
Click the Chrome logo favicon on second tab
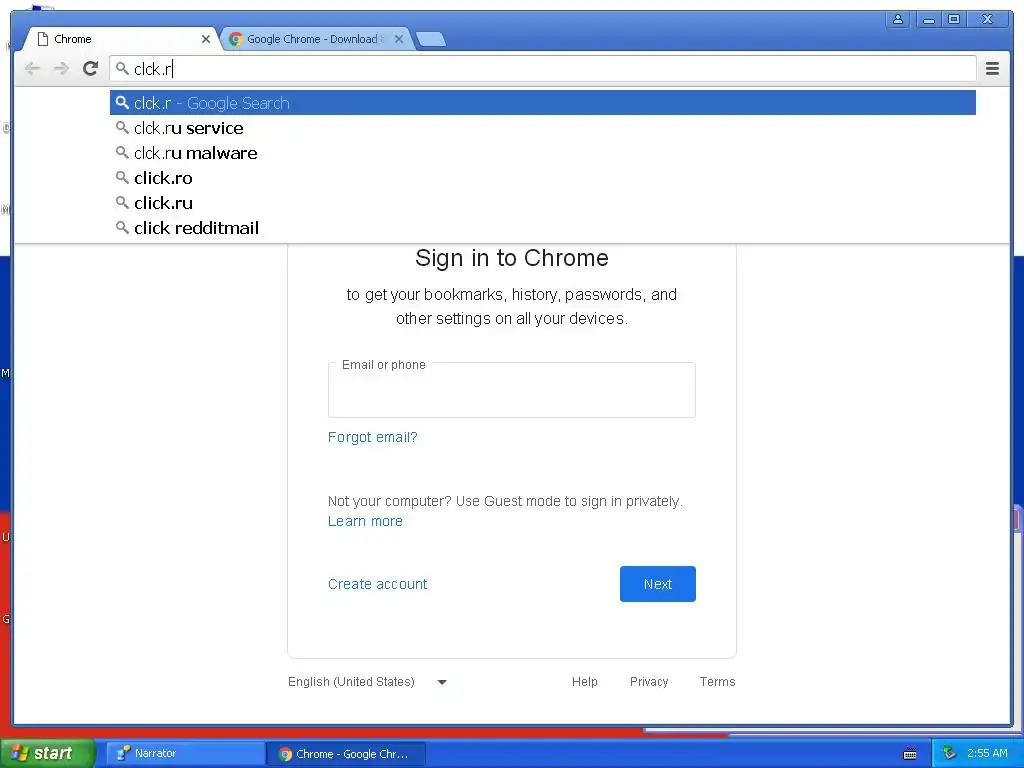coord(236,39)
